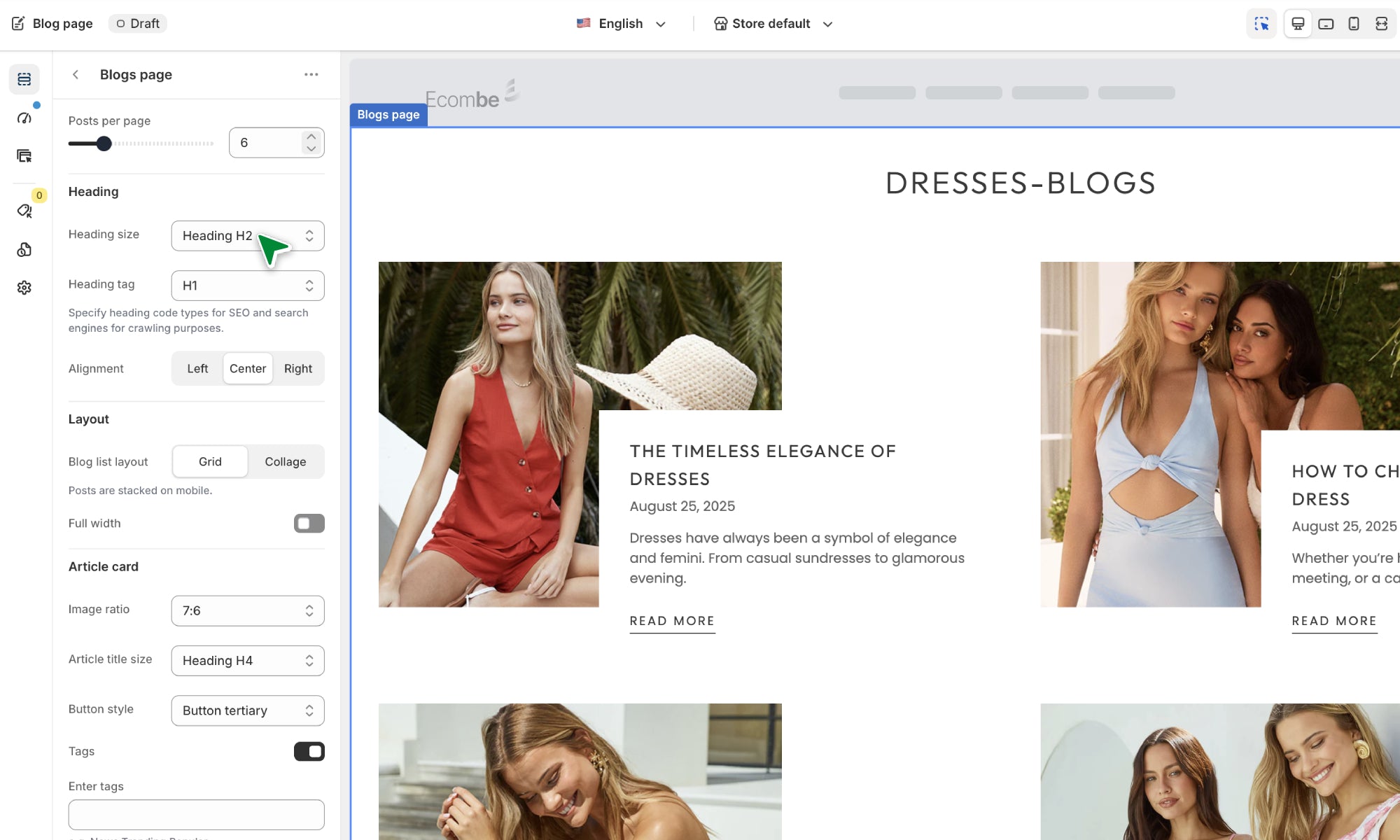Click the Posts per page slider handle
This screenshot has width=1400, height=840.
pos(104,143)
